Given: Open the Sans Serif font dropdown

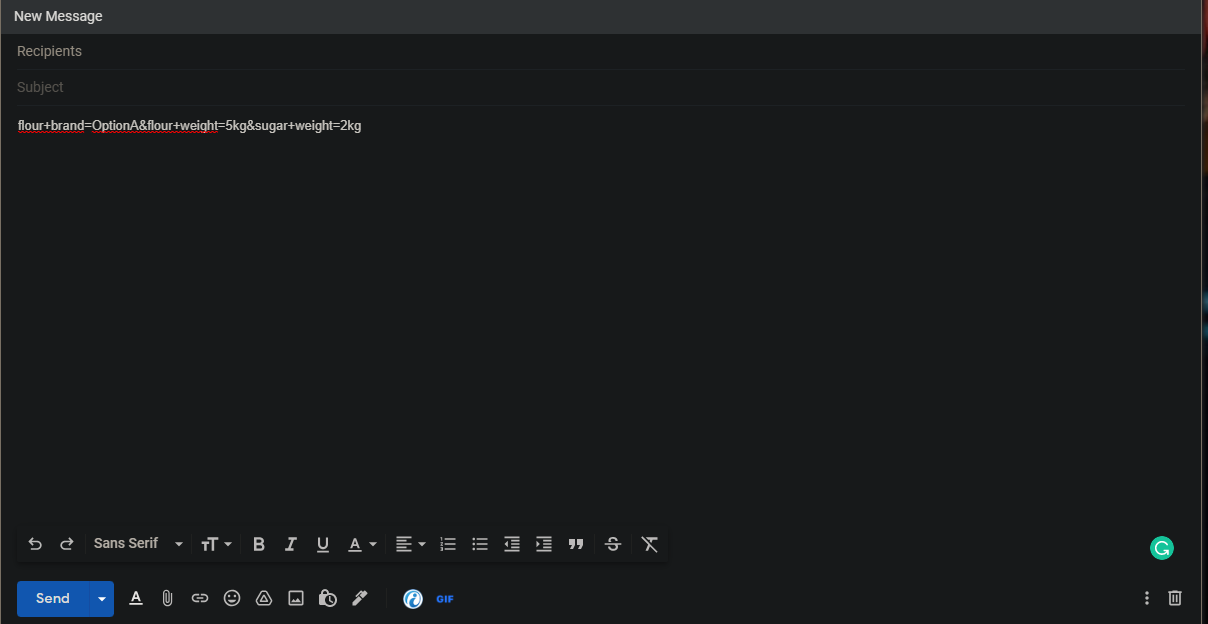Looking at the screenshot, I should coord(138,544).
